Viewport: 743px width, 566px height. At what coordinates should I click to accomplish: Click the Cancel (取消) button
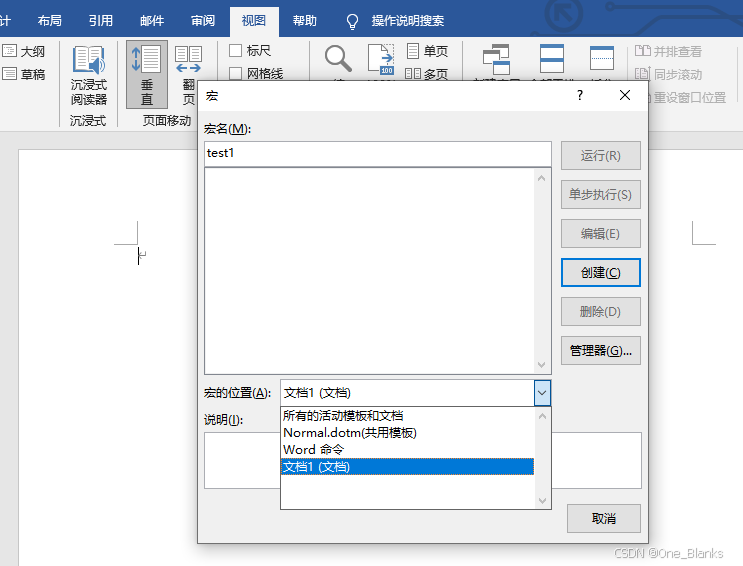[604, 519]
